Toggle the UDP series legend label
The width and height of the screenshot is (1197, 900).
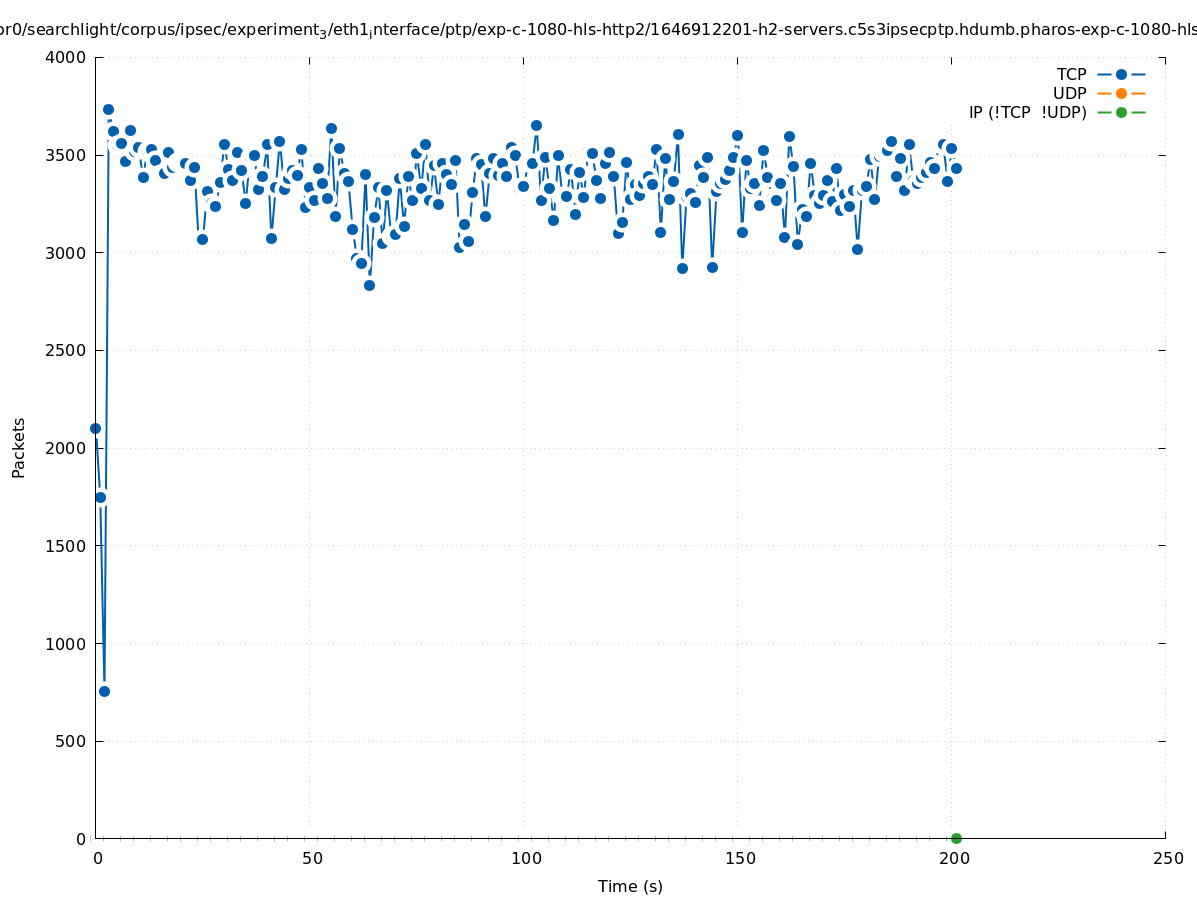(1069, 93)
